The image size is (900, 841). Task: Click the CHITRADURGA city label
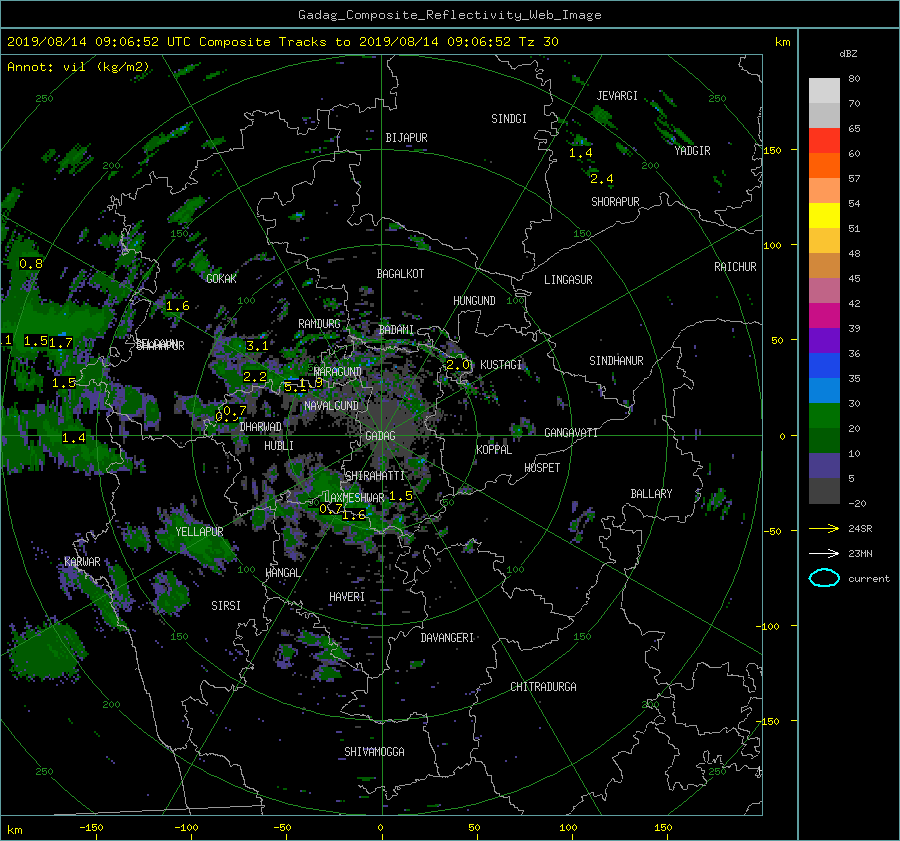point(544,687)
